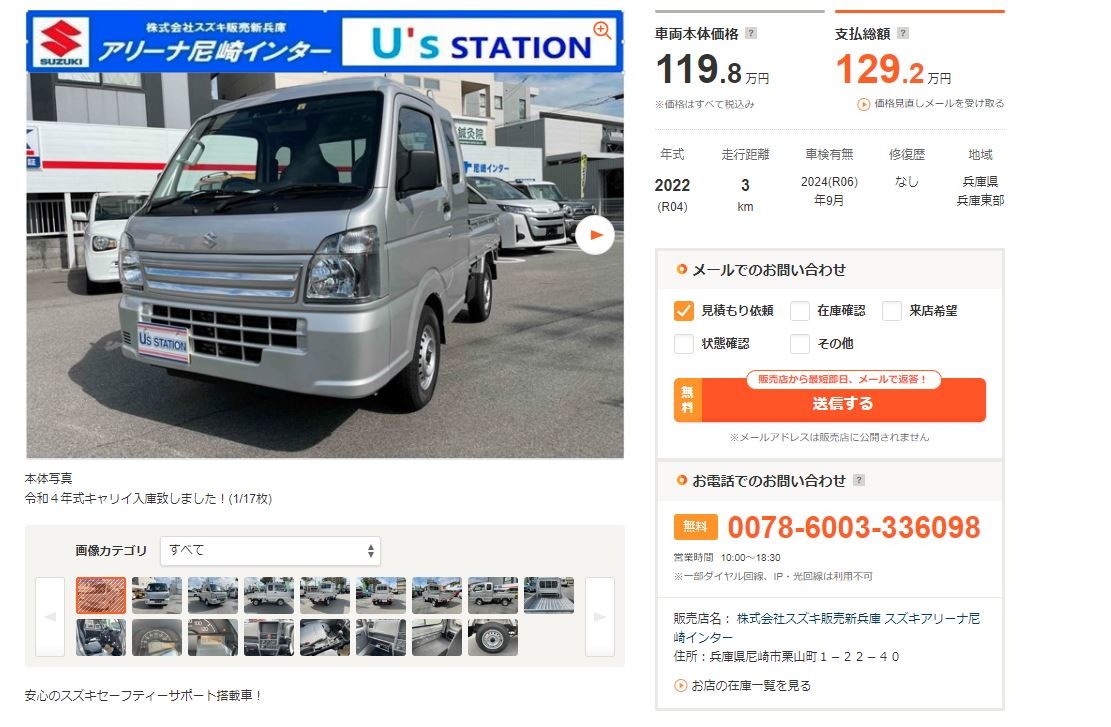
Task: Click the zoom magnifier icon on banner
Action: click(602, 30)
